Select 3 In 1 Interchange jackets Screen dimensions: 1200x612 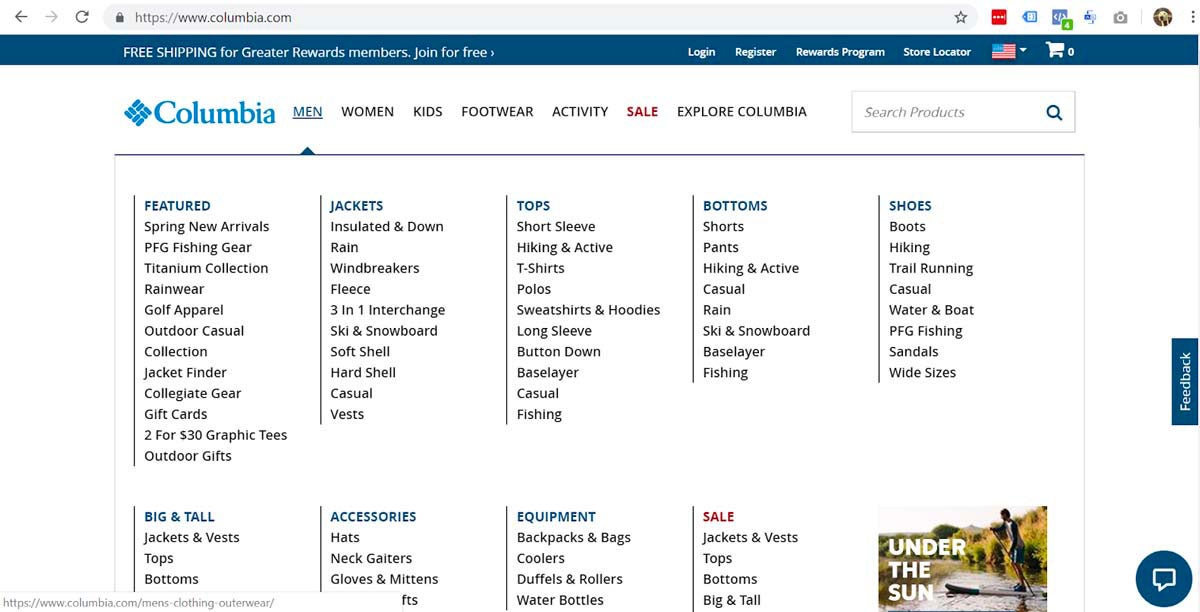coord(388,310)
